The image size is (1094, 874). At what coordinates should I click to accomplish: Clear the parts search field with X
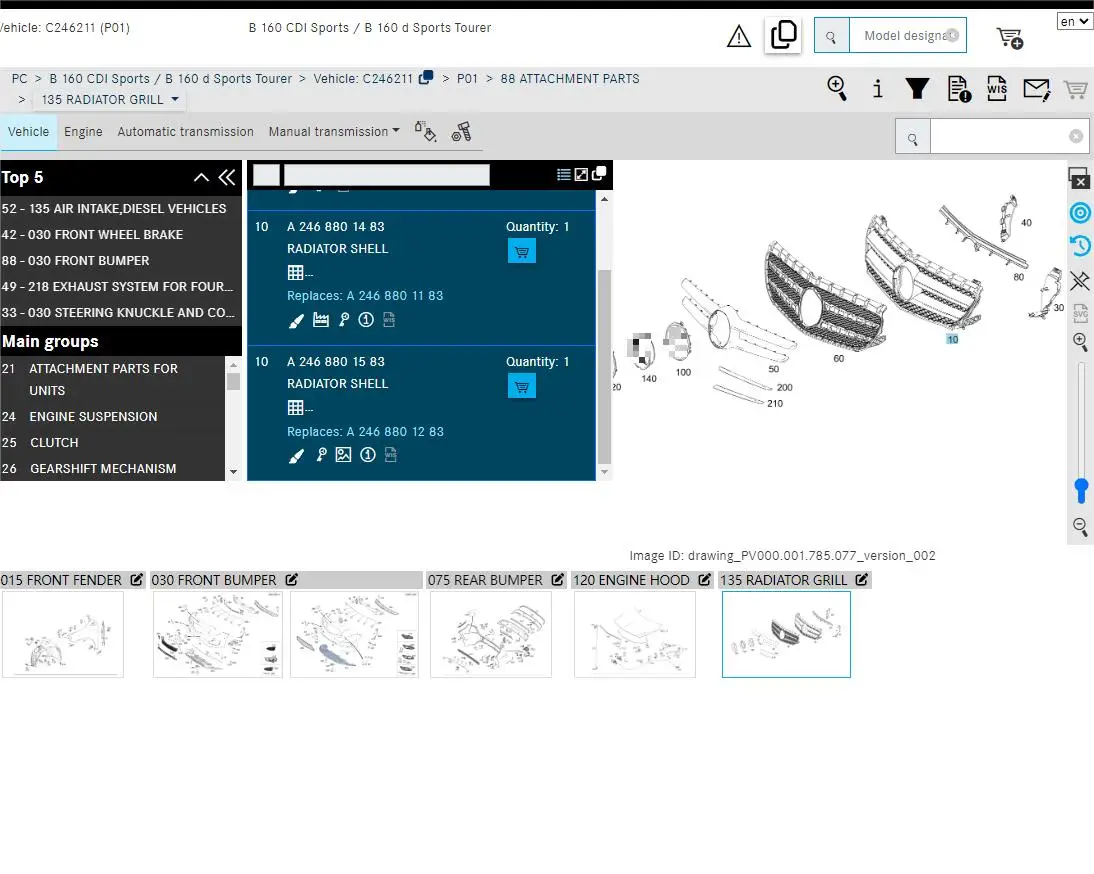click(x=1076, y=136)
